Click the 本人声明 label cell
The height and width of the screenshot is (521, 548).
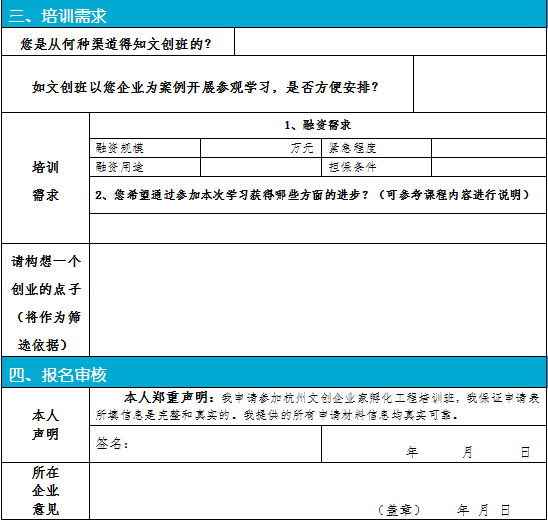click(x=45, y=425)
